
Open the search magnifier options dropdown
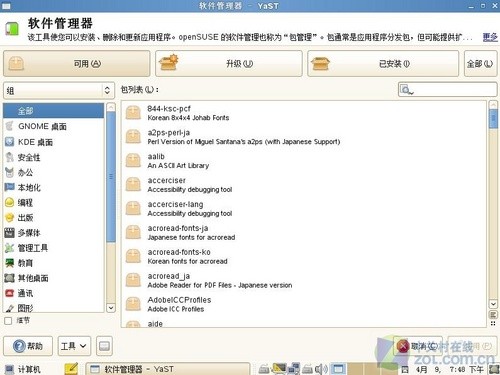pos(407,90)
